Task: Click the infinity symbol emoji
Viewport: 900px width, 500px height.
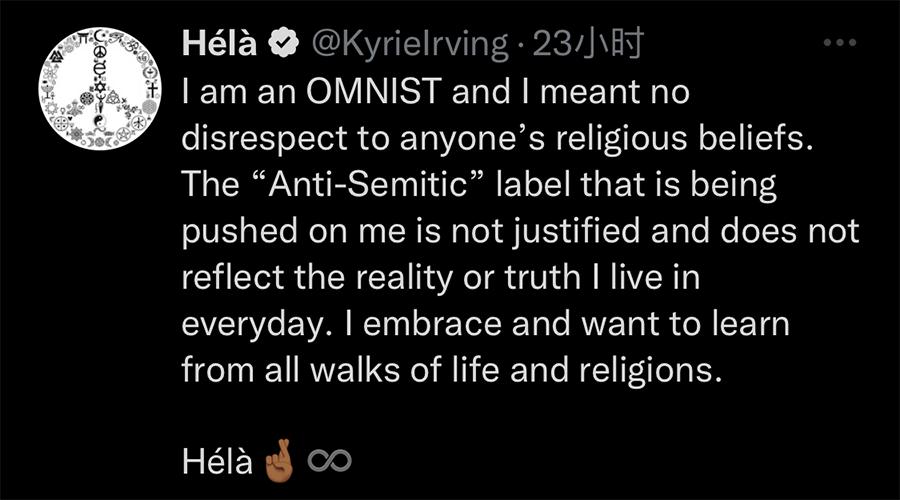Action: point(329,460)
